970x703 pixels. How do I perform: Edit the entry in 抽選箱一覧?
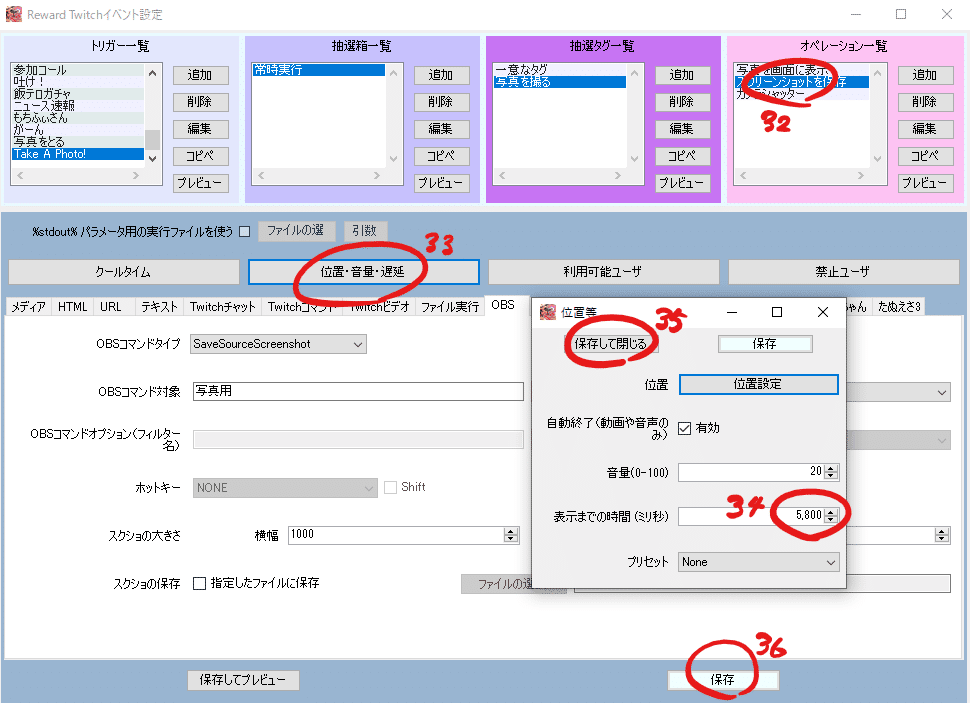[x=441, y=129]
